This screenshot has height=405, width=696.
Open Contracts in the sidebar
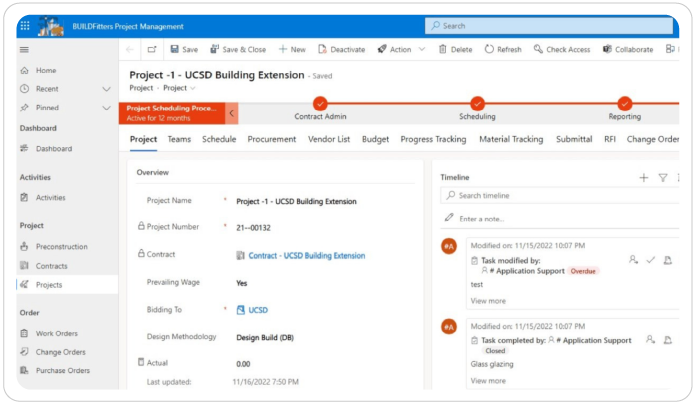click(x=51, y=266)
